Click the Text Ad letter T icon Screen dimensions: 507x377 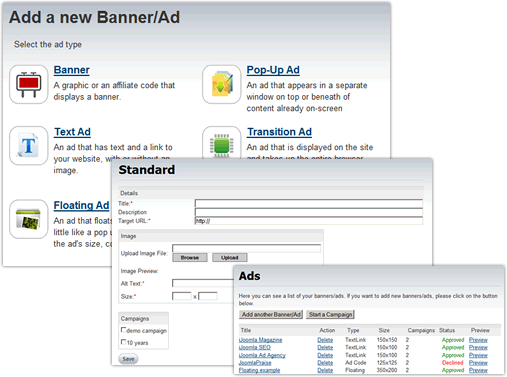click(29, 146)
